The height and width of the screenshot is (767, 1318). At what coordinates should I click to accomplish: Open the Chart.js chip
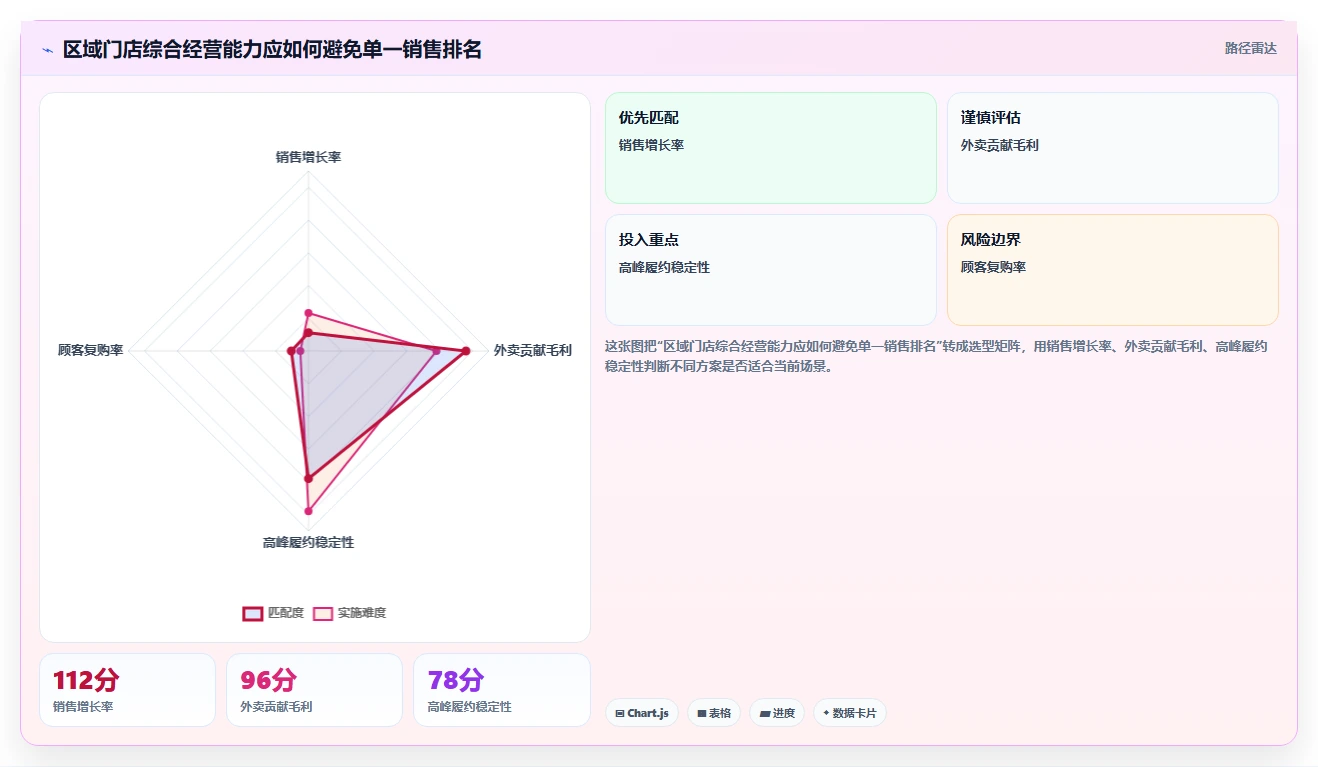(x=642, y=713)
